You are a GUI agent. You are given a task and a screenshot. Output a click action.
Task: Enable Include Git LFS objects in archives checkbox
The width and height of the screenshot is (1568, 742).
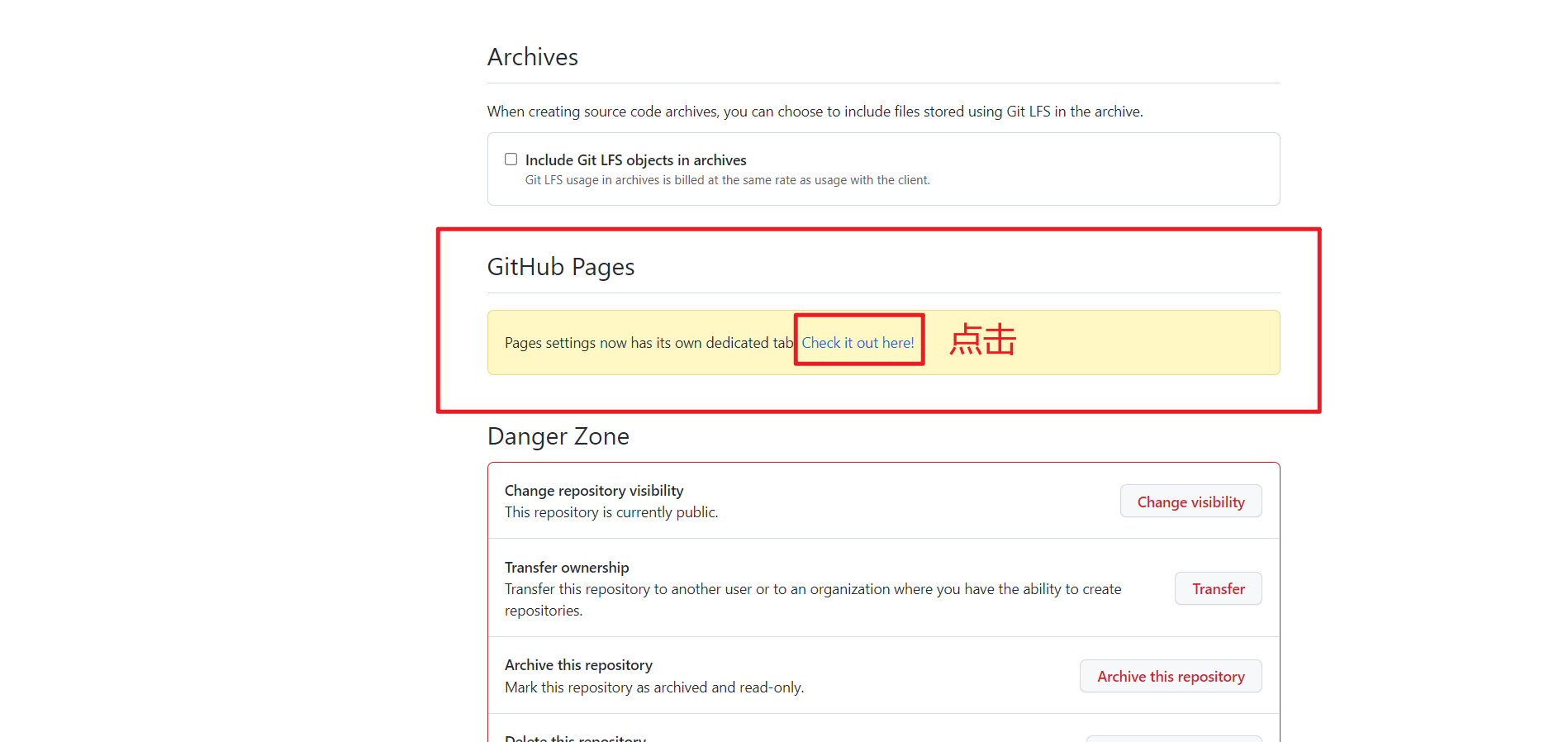click(511, 159)
